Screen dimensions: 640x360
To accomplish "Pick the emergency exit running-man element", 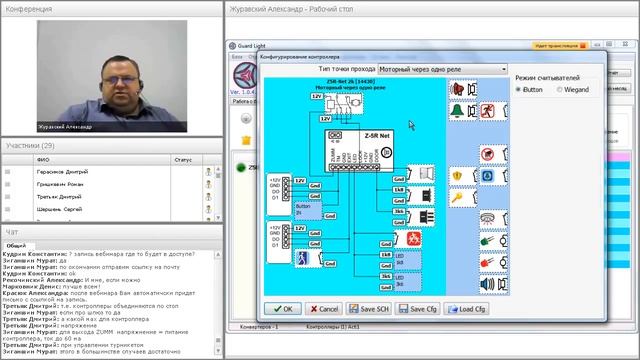I will point(493,111).
